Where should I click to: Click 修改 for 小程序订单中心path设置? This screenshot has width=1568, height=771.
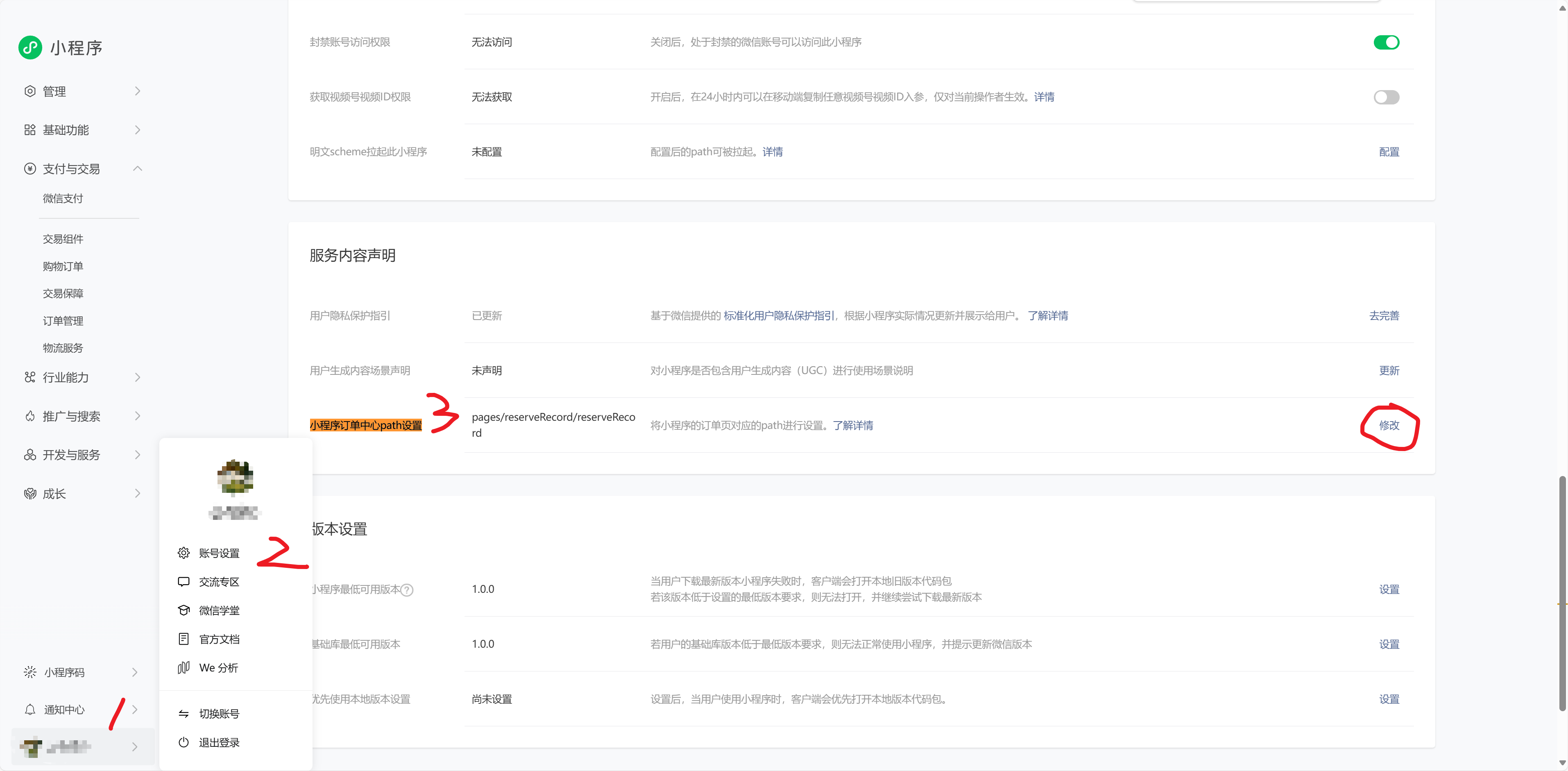(1389, 425)
